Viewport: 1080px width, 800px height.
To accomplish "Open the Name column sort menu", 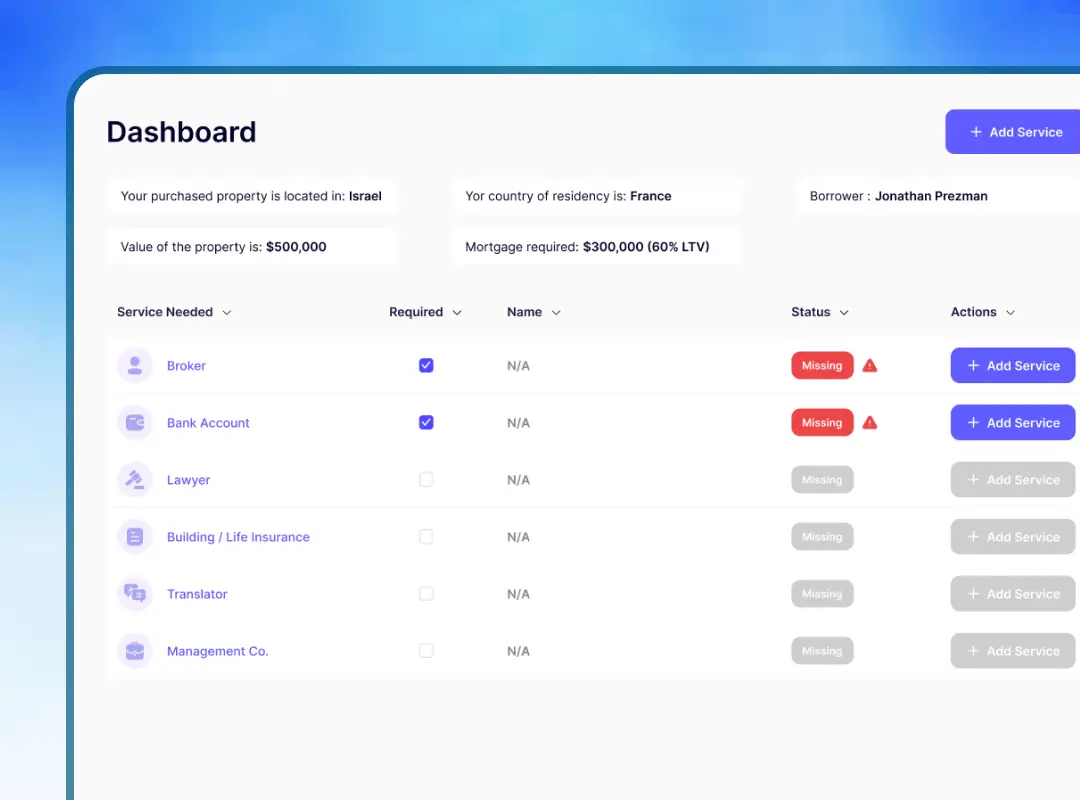I will pyautogui.click(x=556, y=312).
